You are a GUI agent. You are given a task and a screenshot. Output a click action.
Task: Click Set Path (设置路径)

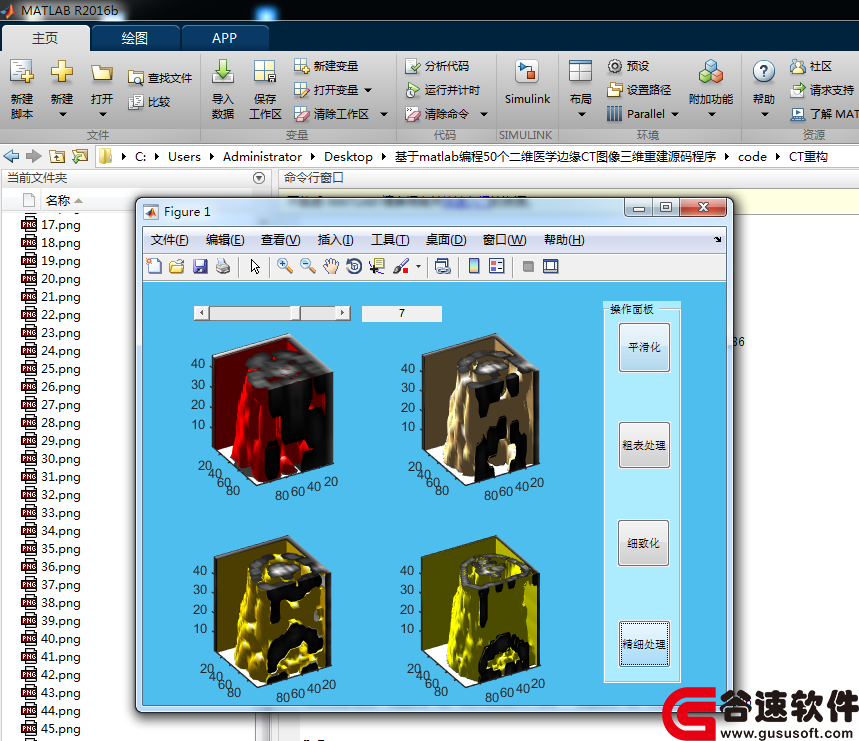point(639,89)
